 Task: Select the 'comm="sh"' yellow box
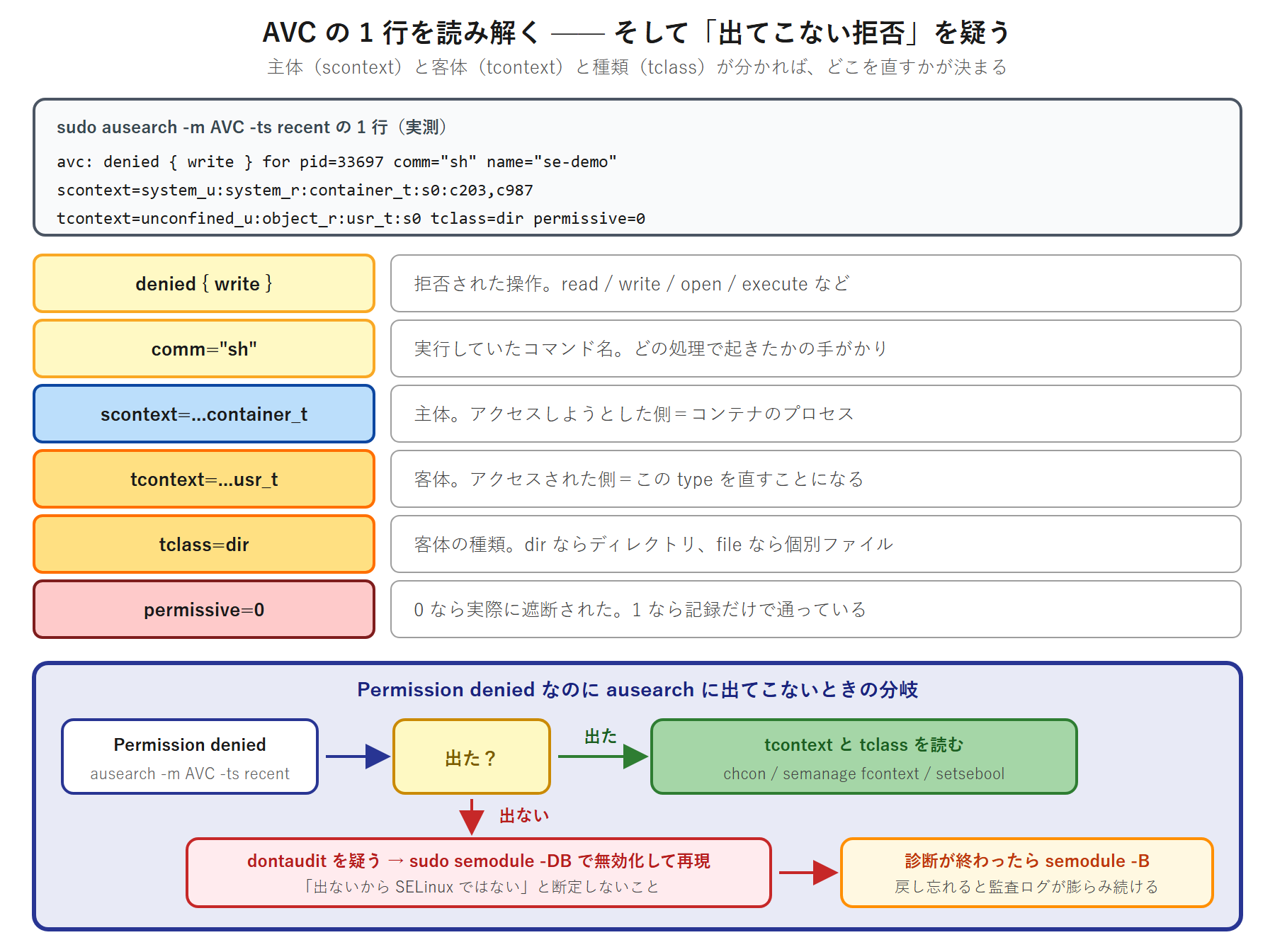pos(204,348)
